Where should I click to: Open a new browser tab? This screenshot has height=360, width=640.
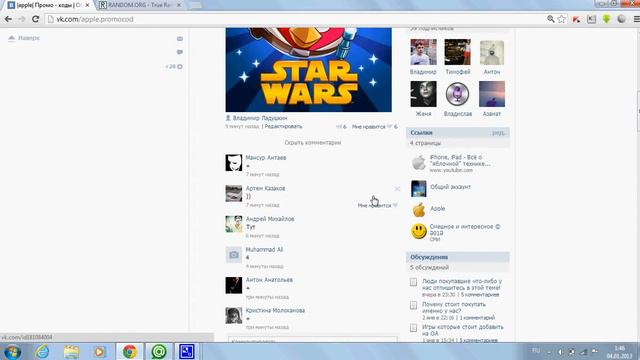(x=196, y=5)
